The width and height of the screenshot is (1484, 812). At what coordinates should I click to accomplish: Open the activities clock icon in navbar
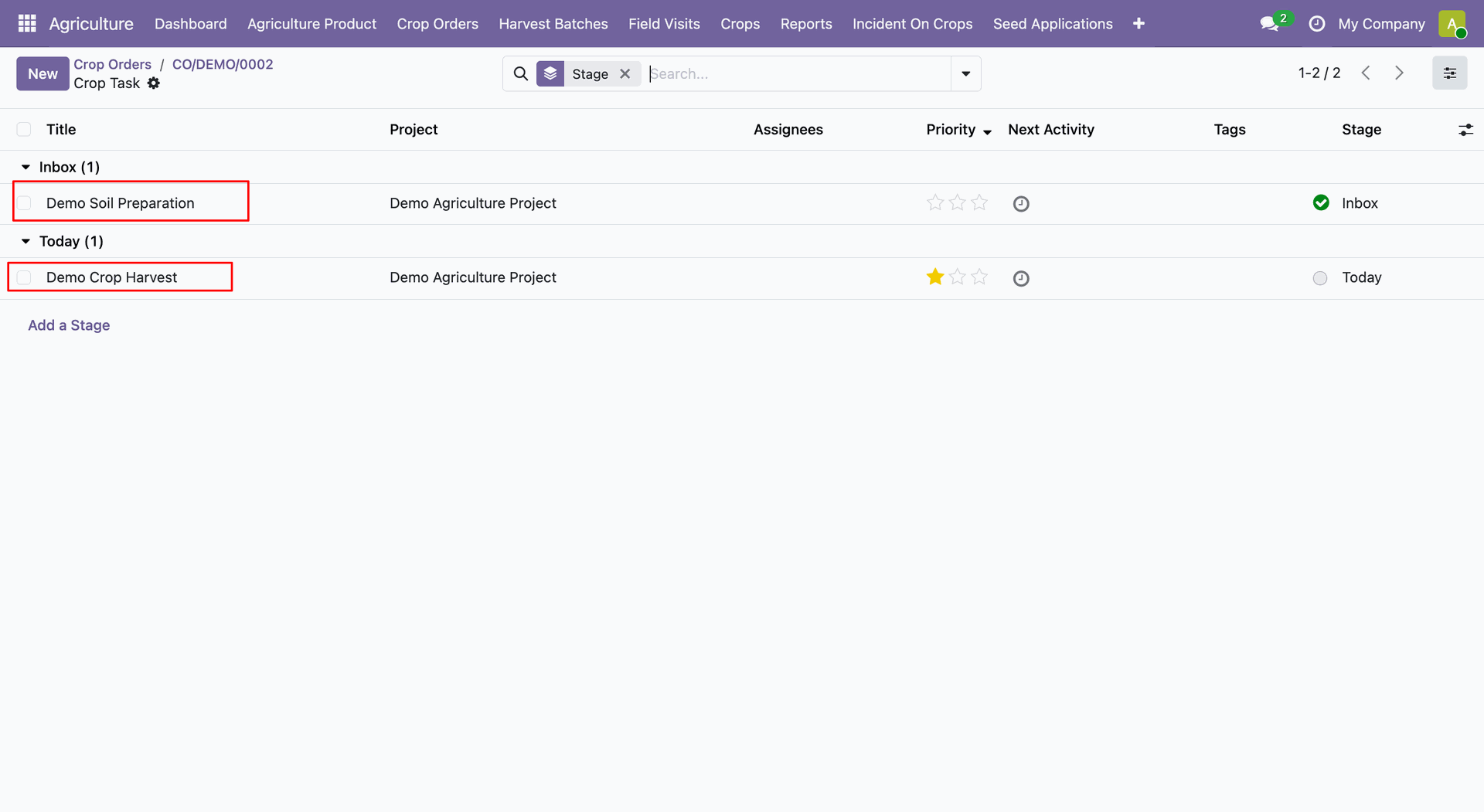click(x=1317, y=24)
